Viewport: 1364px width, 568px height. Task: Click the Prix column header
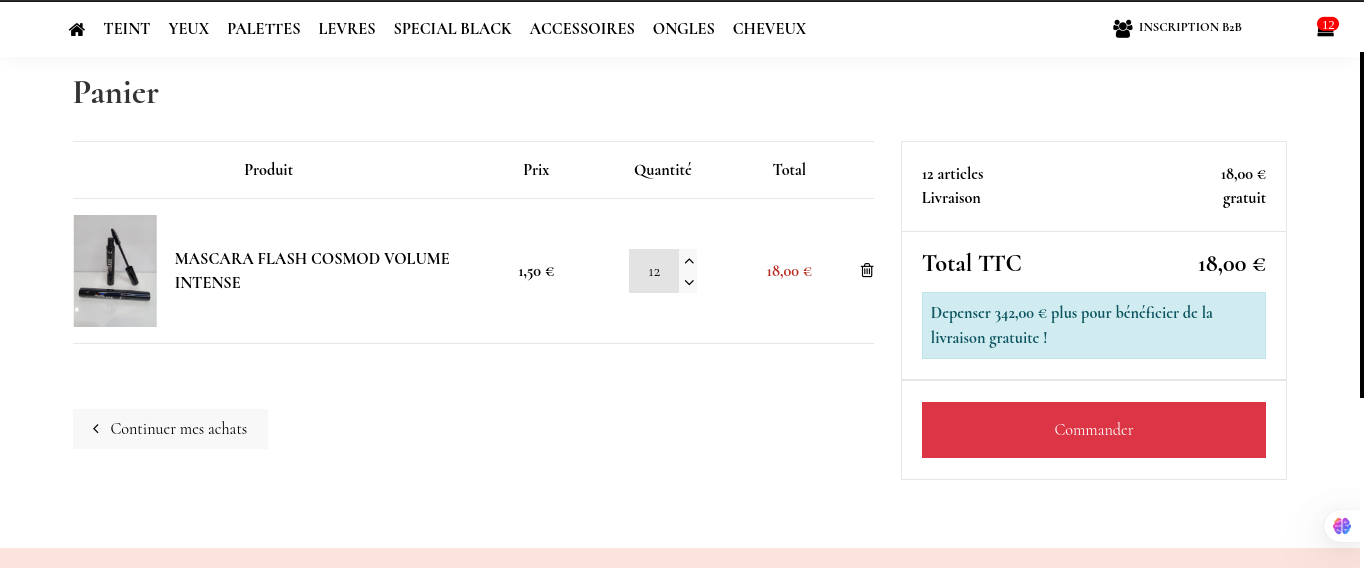tap(536, 170)
